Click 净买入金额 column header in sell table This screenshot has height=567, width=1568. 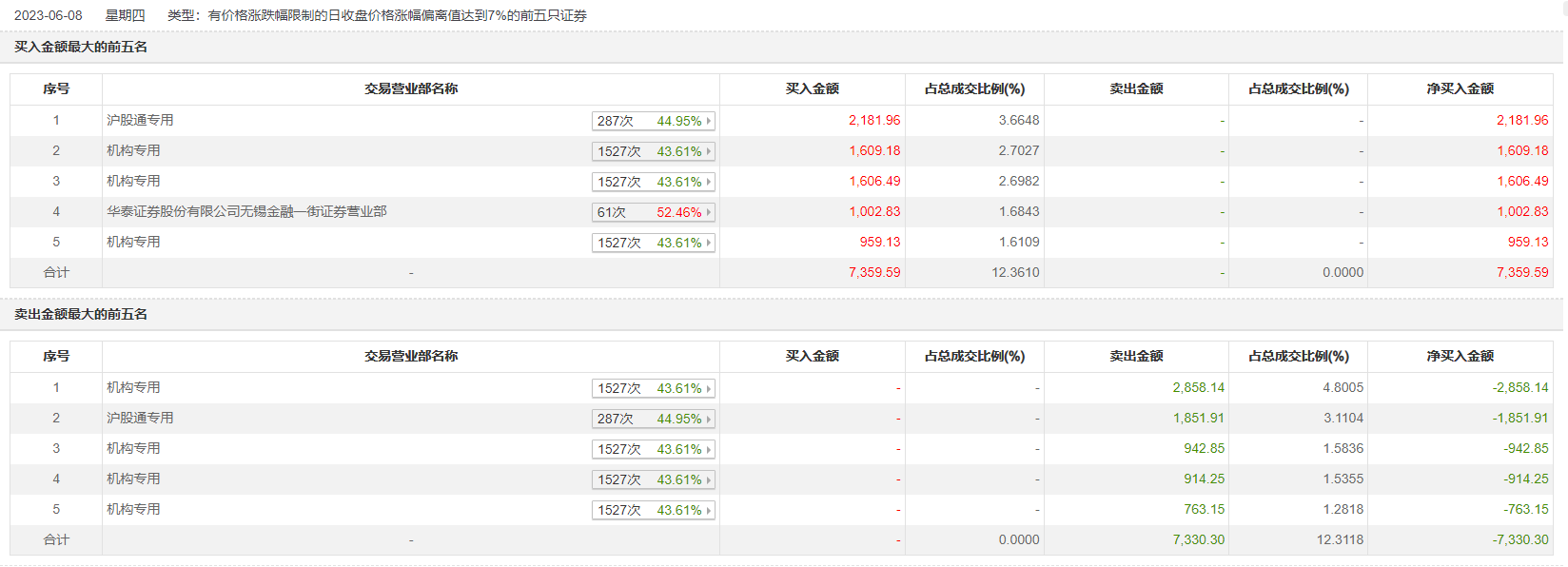pyautogui.click(x=1460, y=356)
